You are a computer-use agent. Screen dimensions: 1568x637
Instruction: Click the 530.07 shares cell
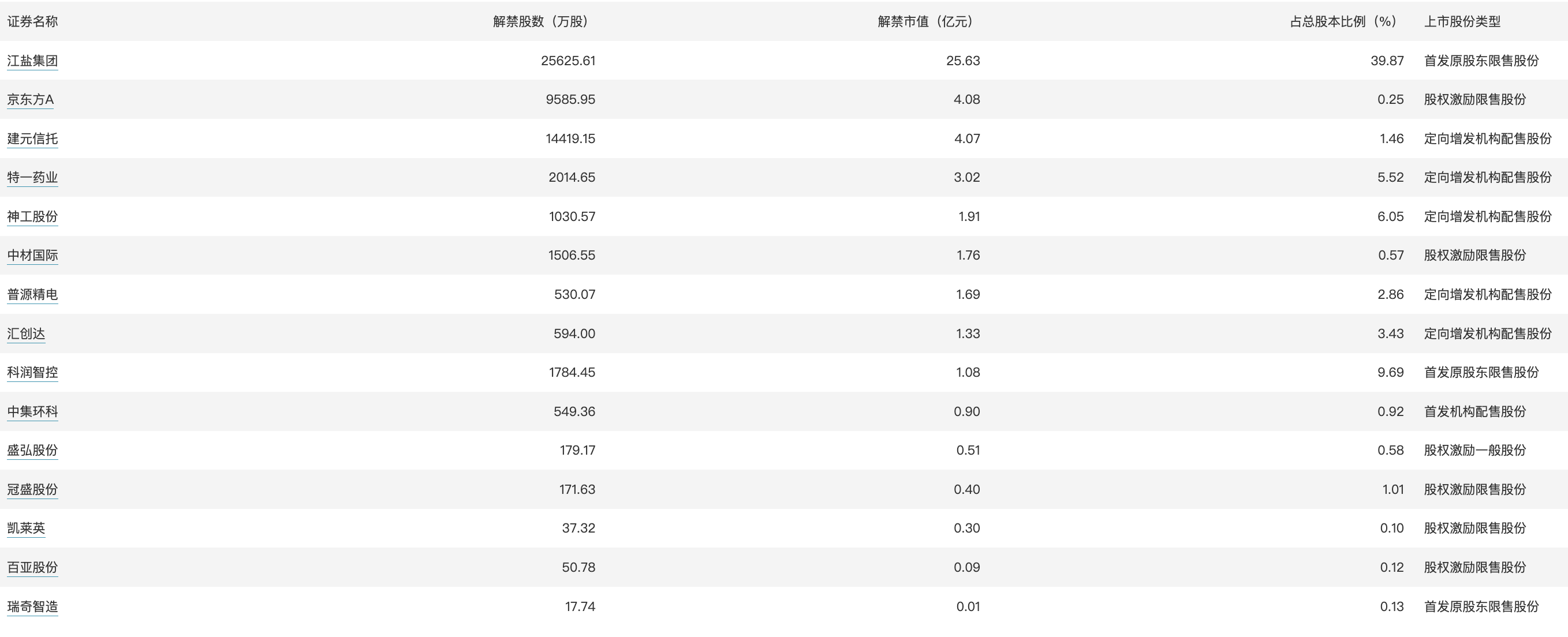tap(574, 294)
